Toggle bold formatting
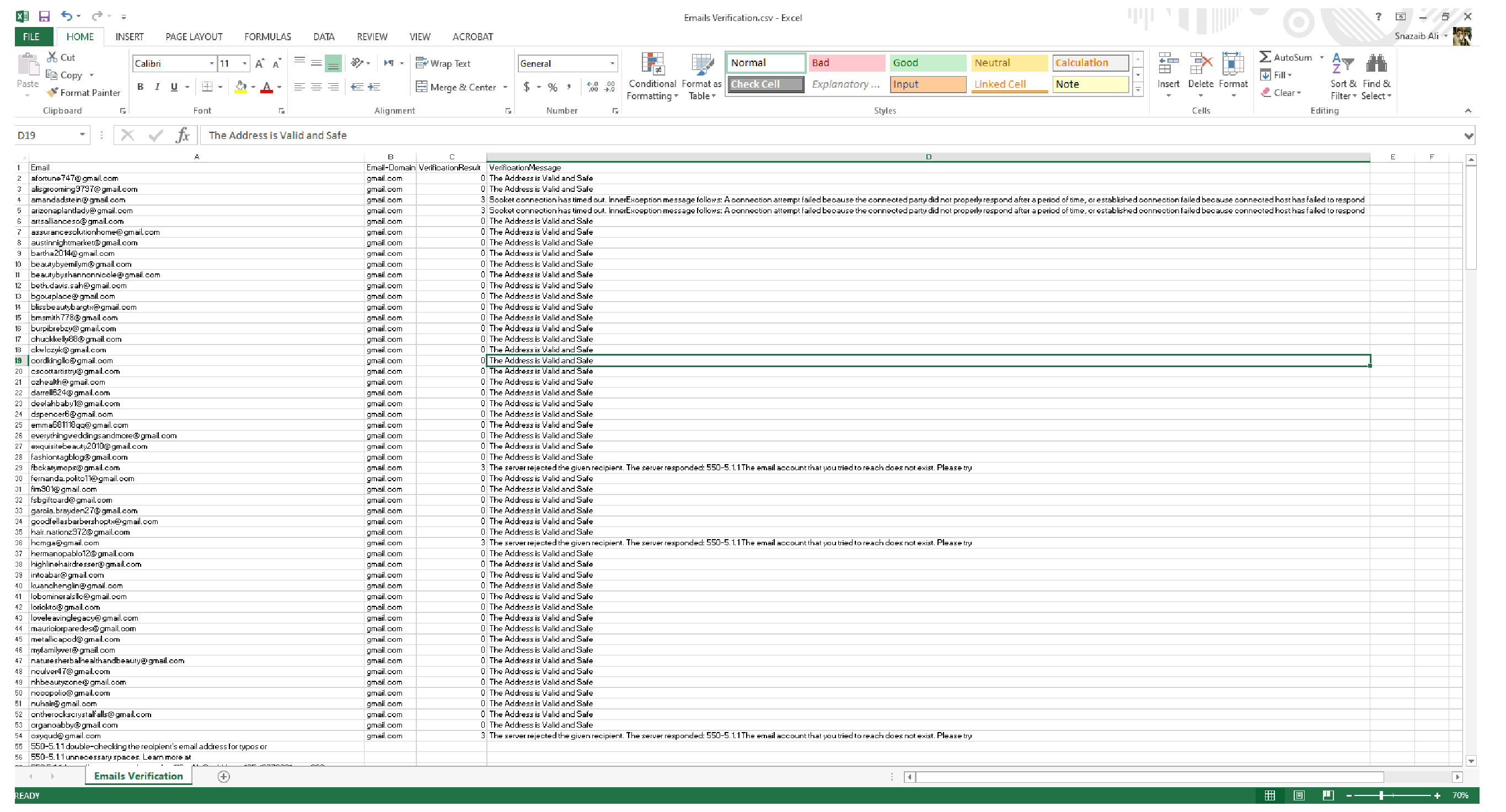Viewport: 1506px width, 812px height. click(x=140, y=87)
